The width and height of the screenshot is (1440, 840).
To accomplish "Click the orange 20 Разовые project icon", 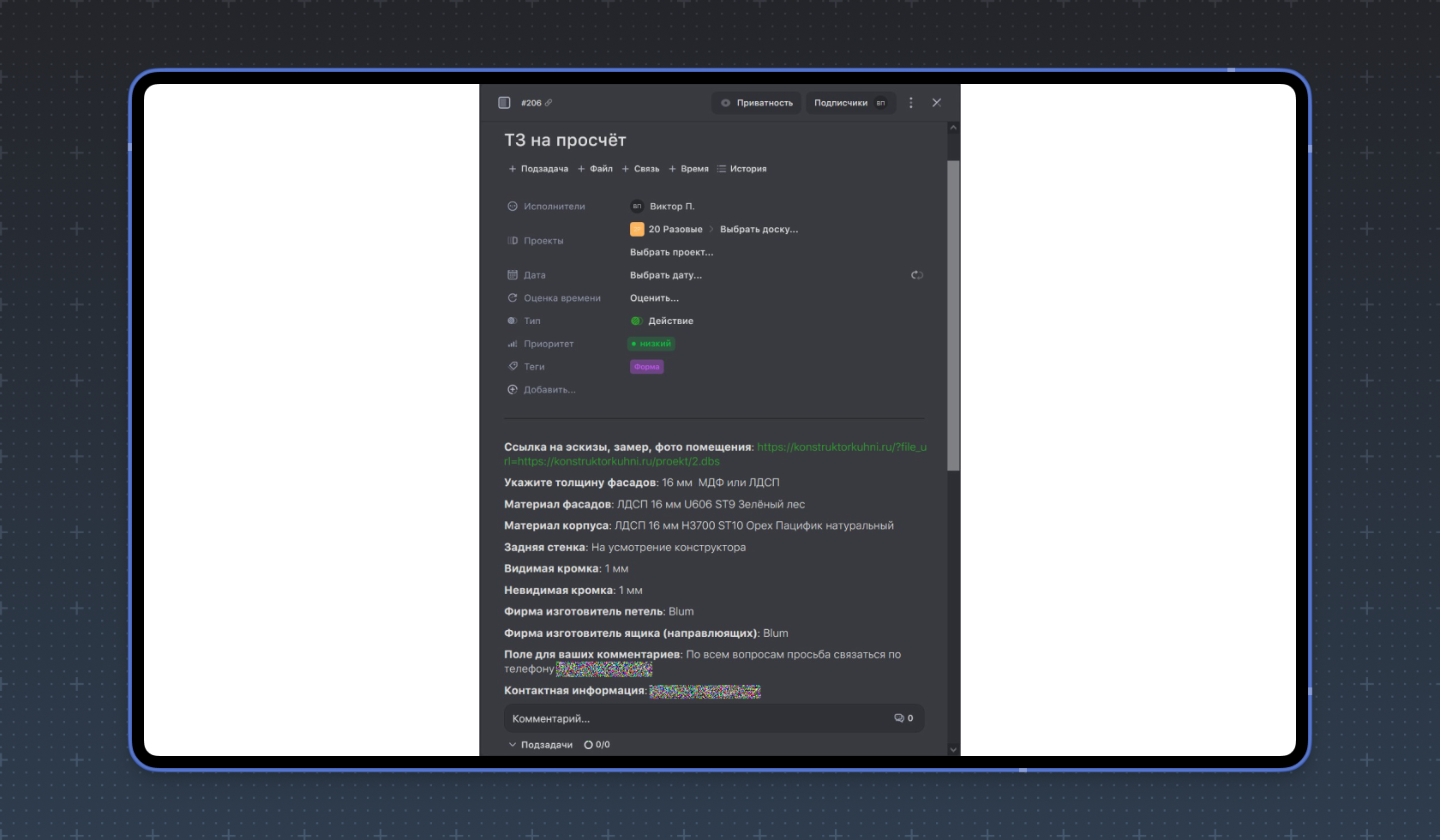I will pos(637,230).
